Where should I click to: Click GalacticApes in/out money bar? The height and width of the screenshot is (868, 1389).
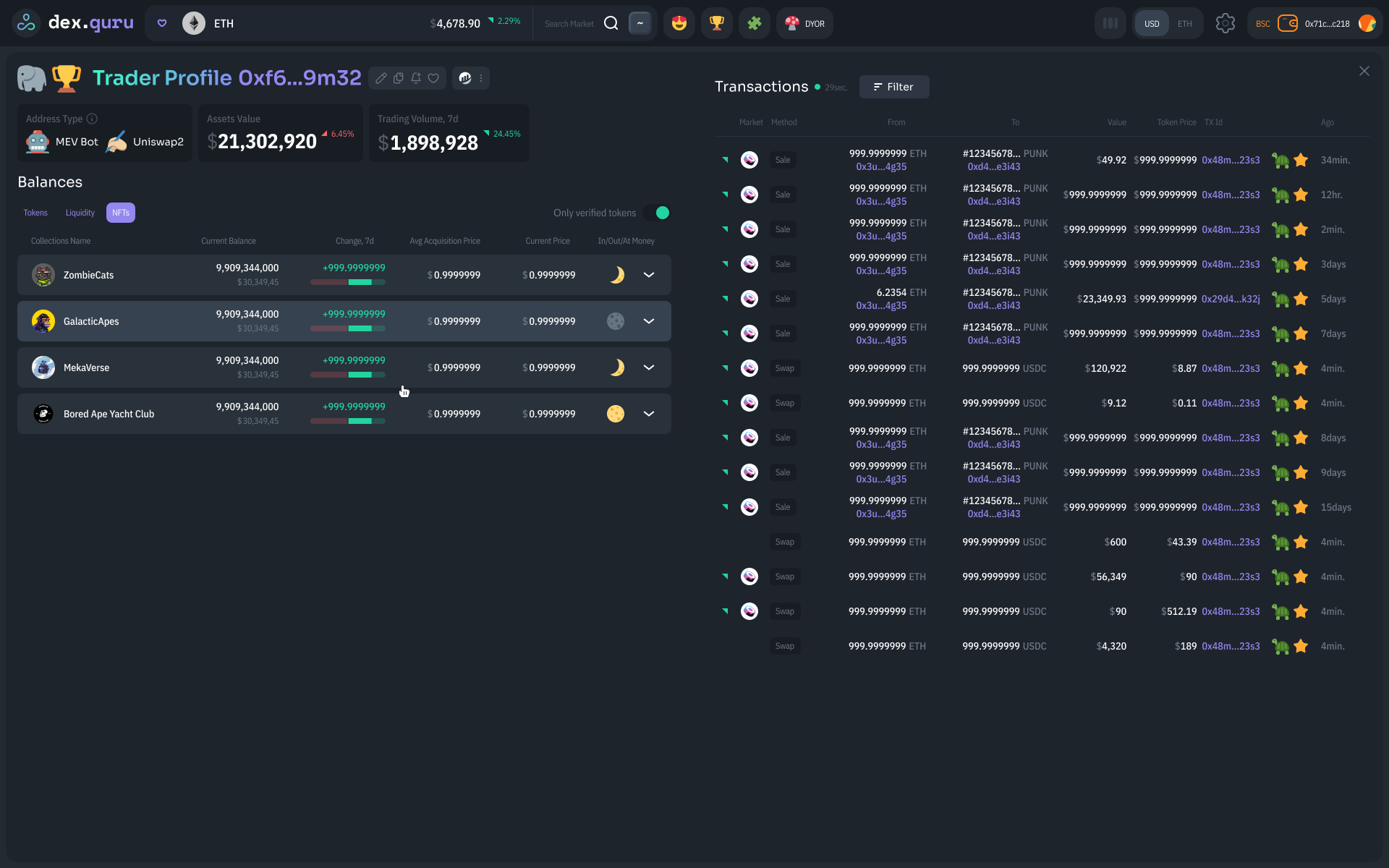348,328
